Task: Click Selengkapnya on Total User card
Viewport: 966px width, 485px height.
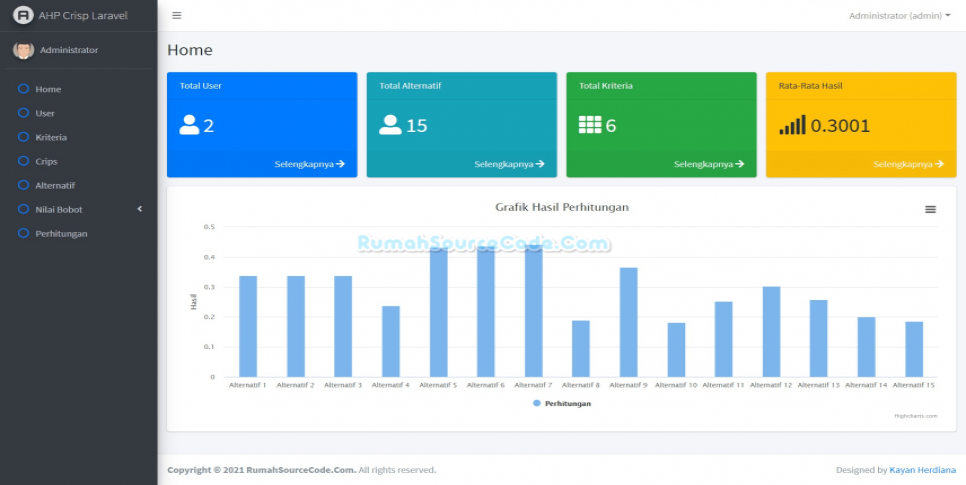Action: (309, 164)
